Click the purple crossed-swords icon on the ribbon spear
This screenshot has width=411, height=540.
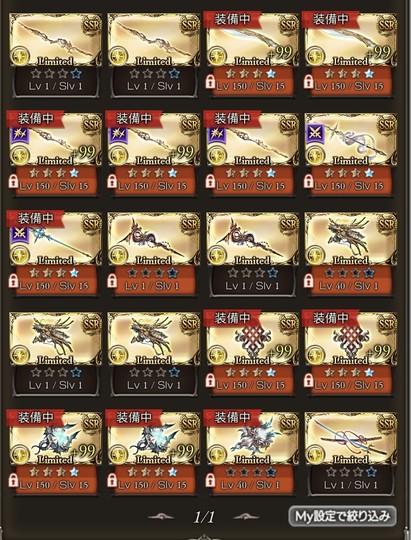click(314, 133)
